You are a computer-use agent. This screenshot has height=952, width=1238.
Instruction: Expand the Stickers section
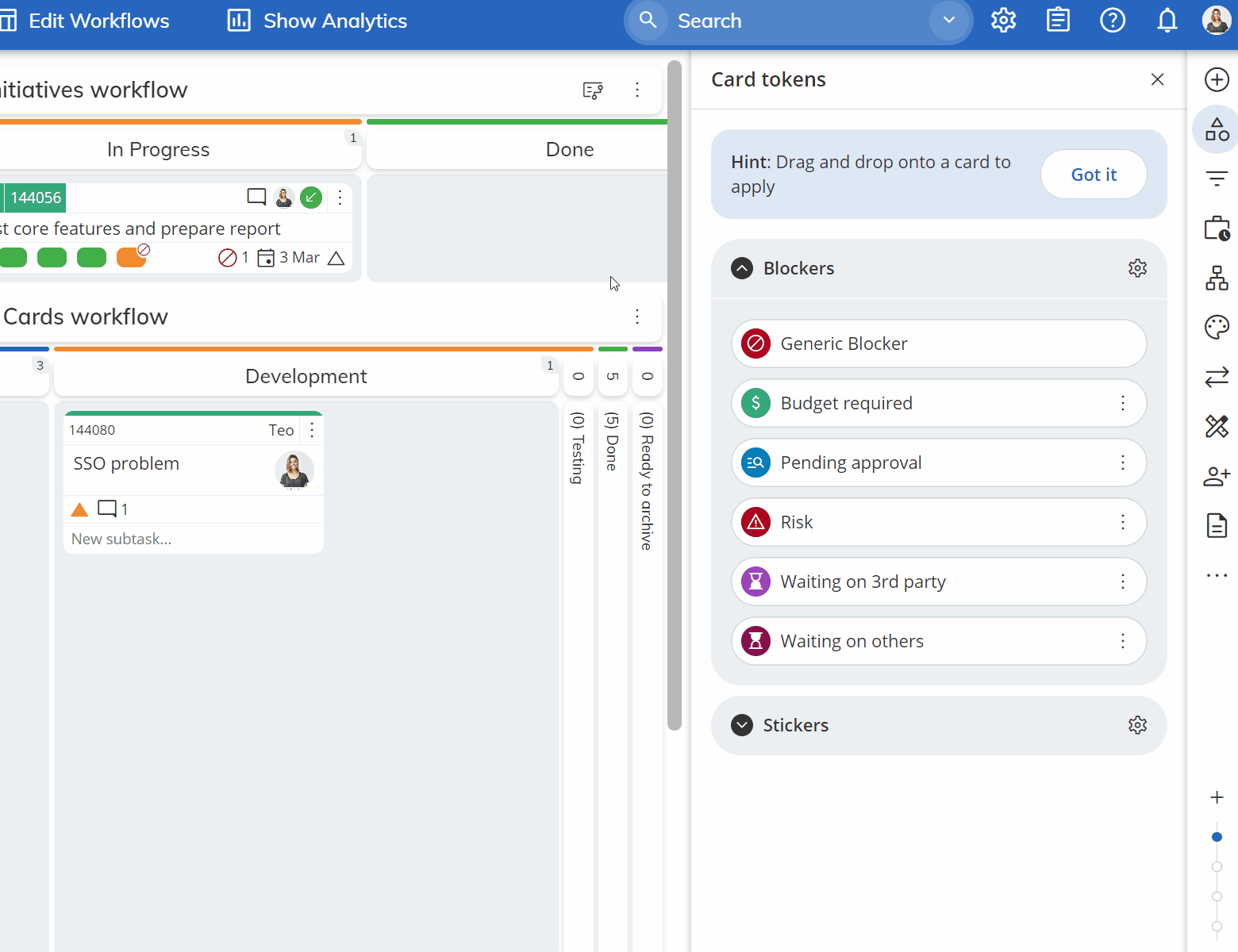742,725
